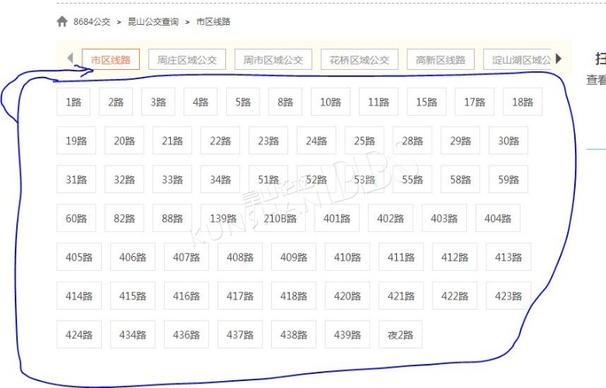Open the 昆山公交查询 breadcrumb link
The width and height of the screenshot is (606, 388).
point(153,22)
